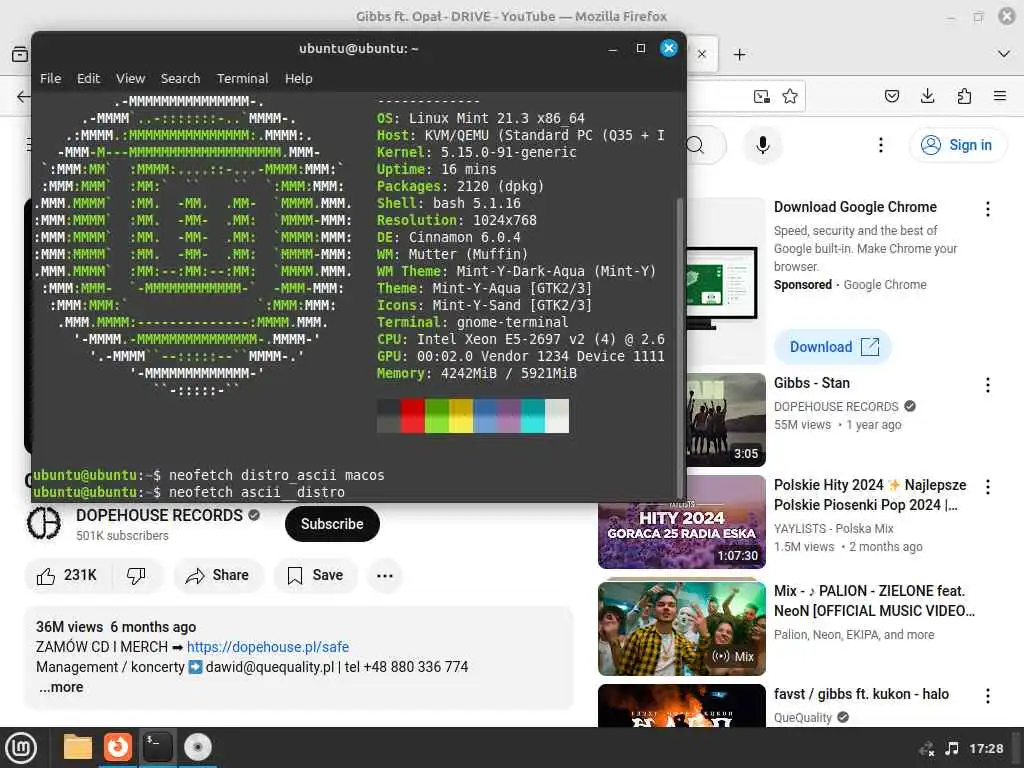This screenshot has height=768, width=1024.
Task: Save page to Pocket in Firefox
Action: 891,96
